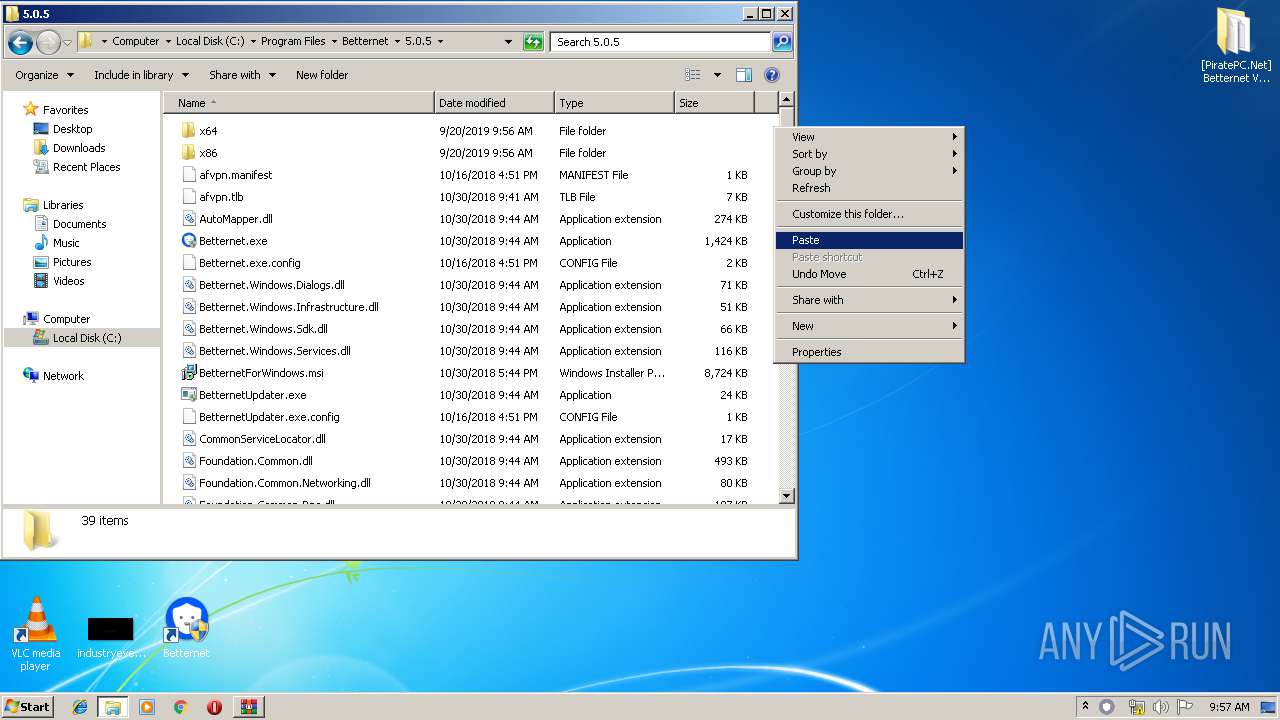This screenshot has width=1280, height=720.
Task: Open Properties from the context menu
Action: pyautogui.click(x=869, y=352)
